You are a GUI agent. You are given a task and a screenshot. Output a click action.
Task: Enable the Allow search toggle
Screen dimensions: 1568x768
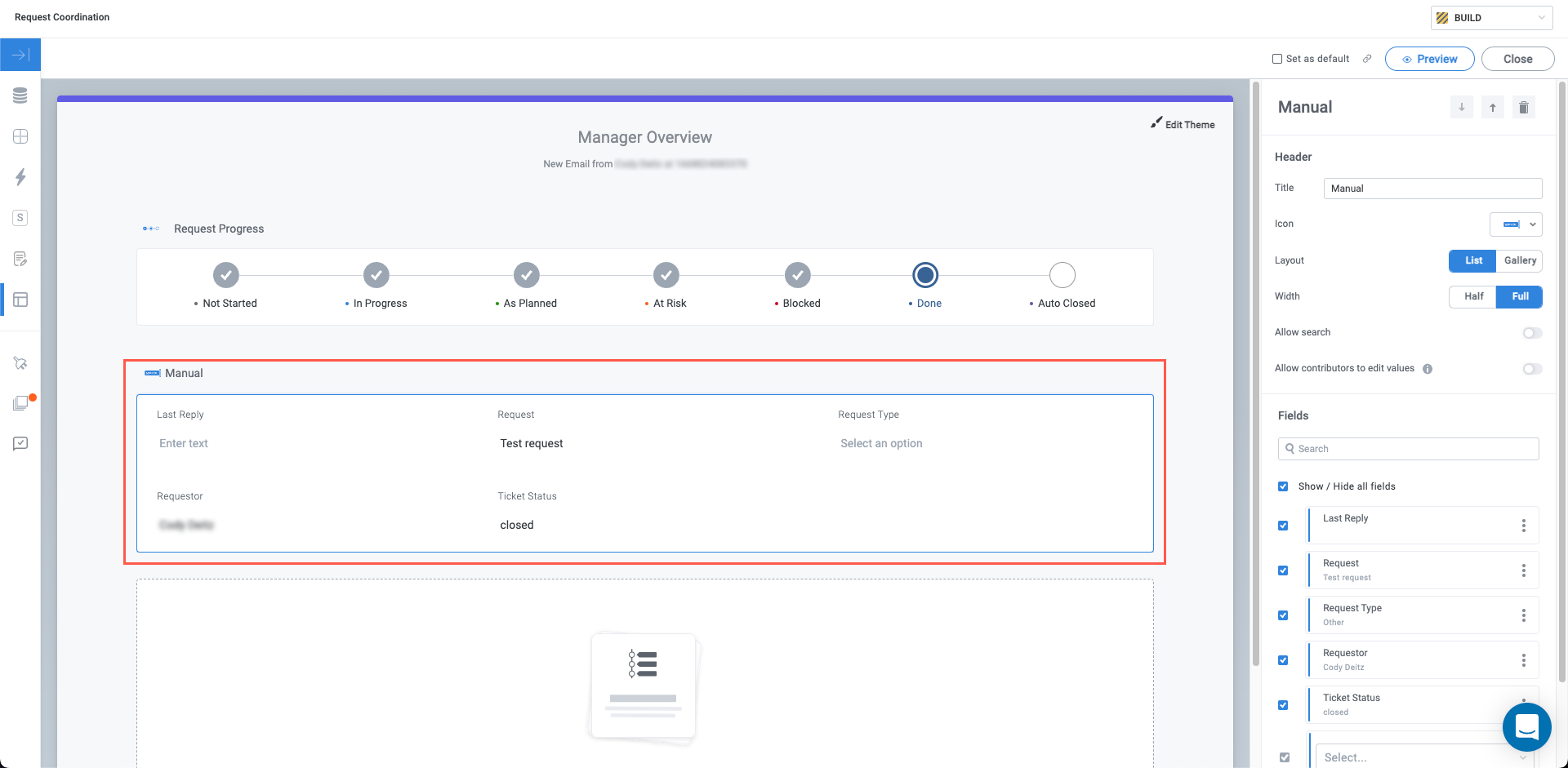point(1532,333)
